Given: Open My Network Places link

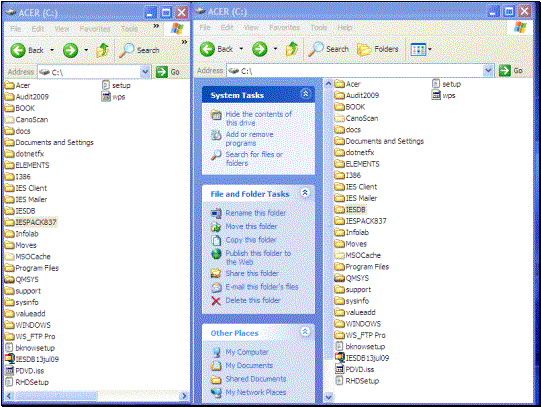Looking at the screenshot, I should point(256,393).
